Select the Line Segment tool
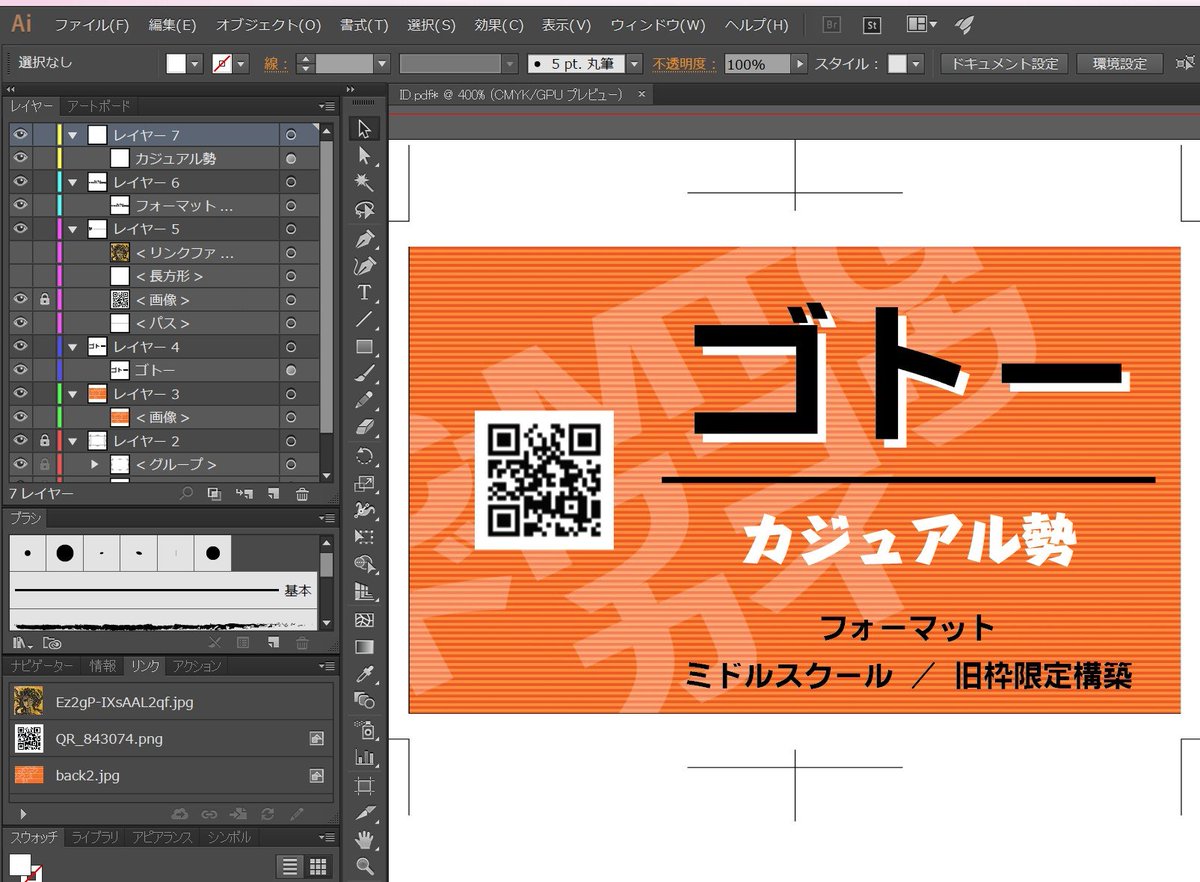The height and width of the screenshot is (882, 1200). tap(364, 320)
